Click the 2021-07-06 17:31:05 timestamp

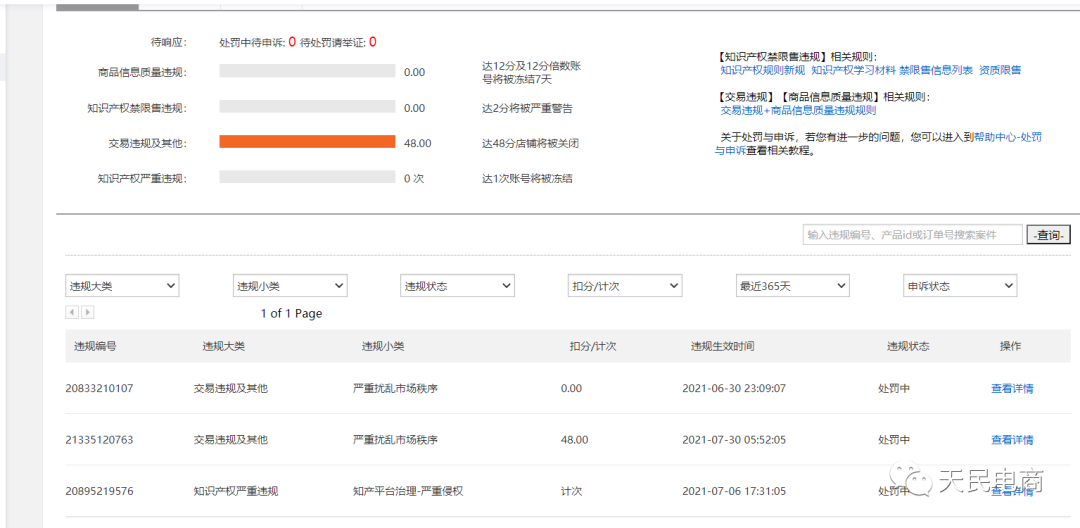click(x=734, y=492)
